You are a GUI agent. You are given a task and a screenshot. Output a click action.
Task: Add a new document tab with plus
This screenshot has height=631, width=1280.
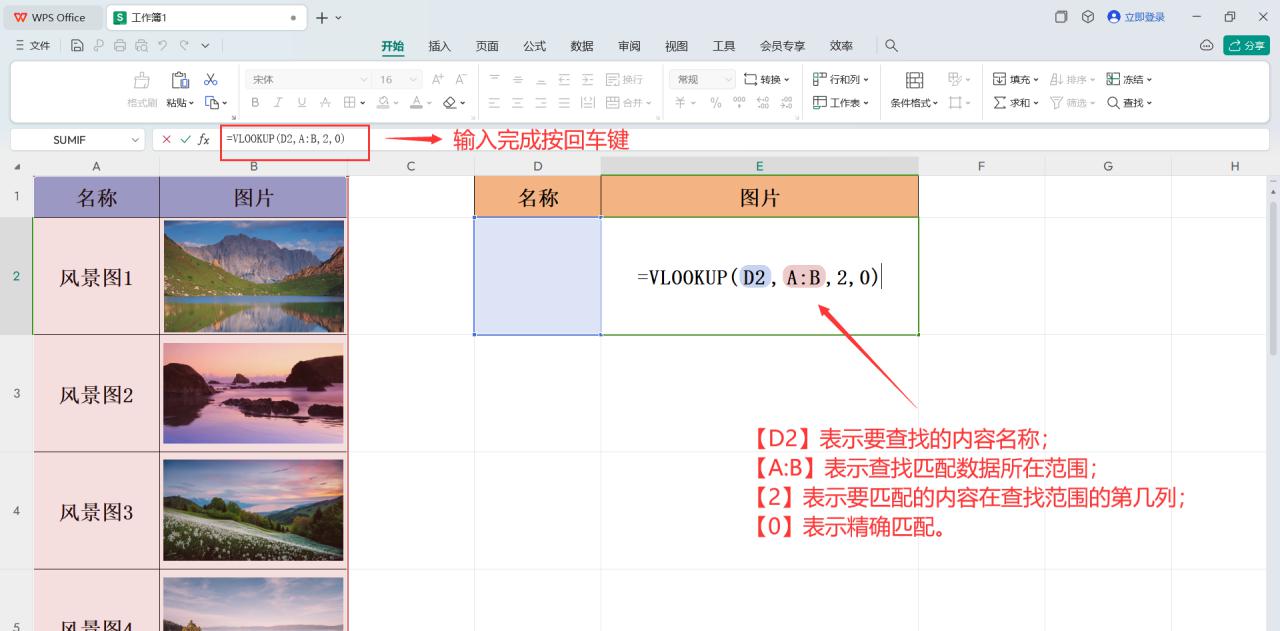point(322,17)
